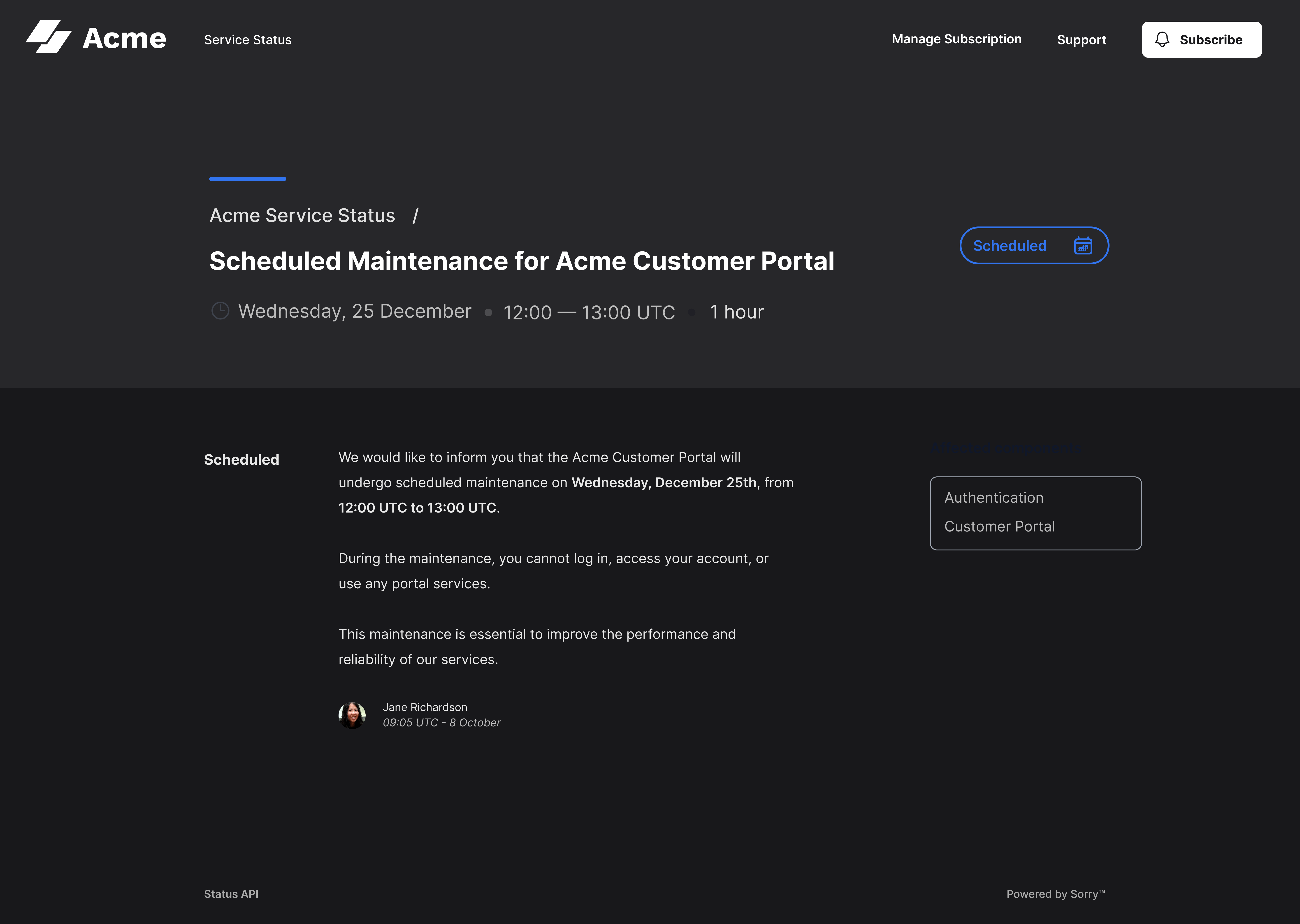Open the affected components panel

(1035, 512)
